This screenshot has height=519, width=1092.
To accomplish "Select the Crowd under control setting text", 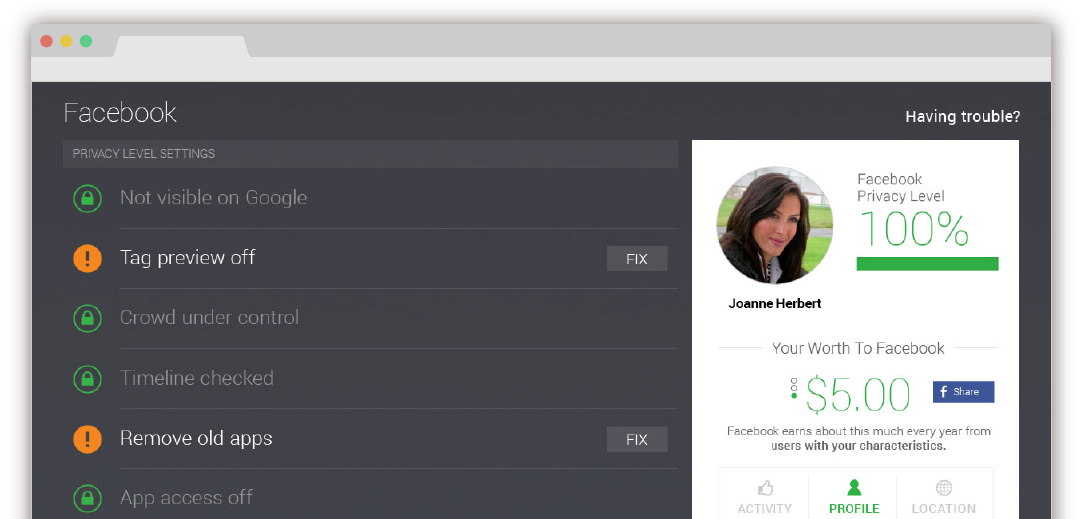I will 209,318.
